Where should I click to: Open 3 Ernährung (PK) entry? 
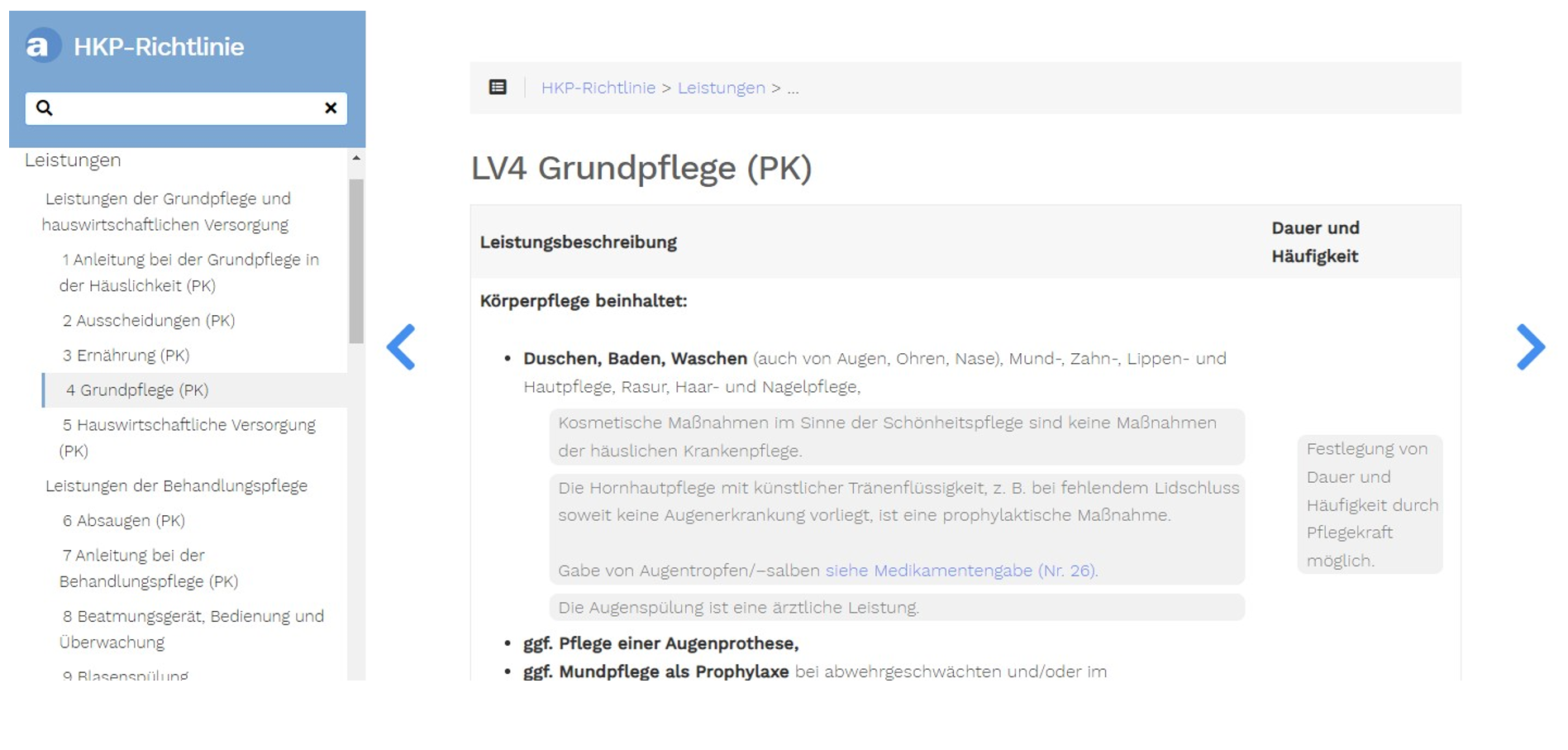click(126, 356)
